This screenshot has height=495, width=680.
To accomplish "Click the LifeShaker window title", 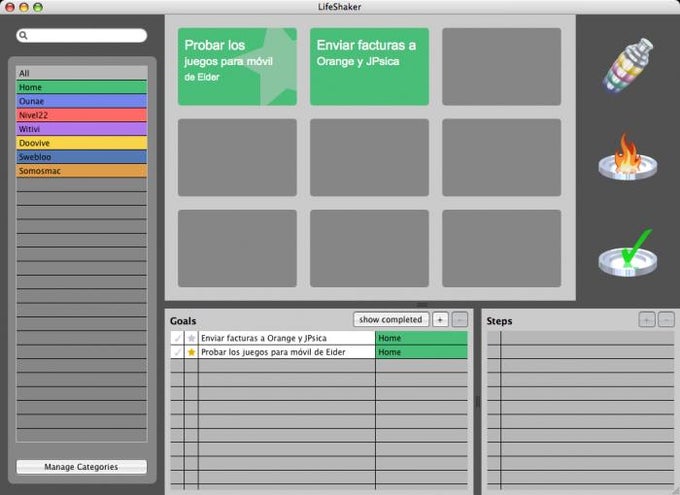I will pos(340,7).
